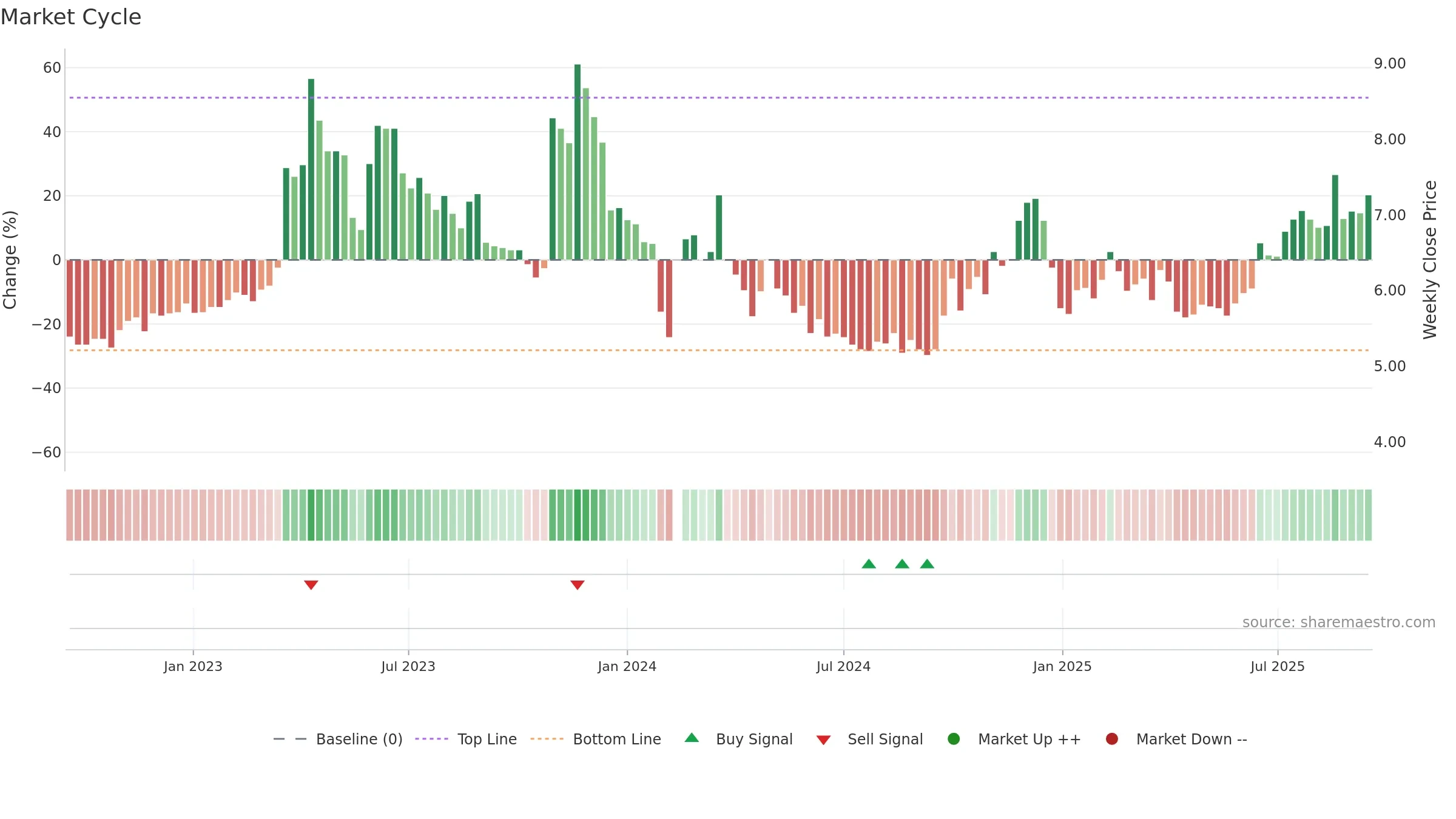Screen dimensions: 1456x819
Task: Click the Jul 2024 axis label
Action: 843,666
